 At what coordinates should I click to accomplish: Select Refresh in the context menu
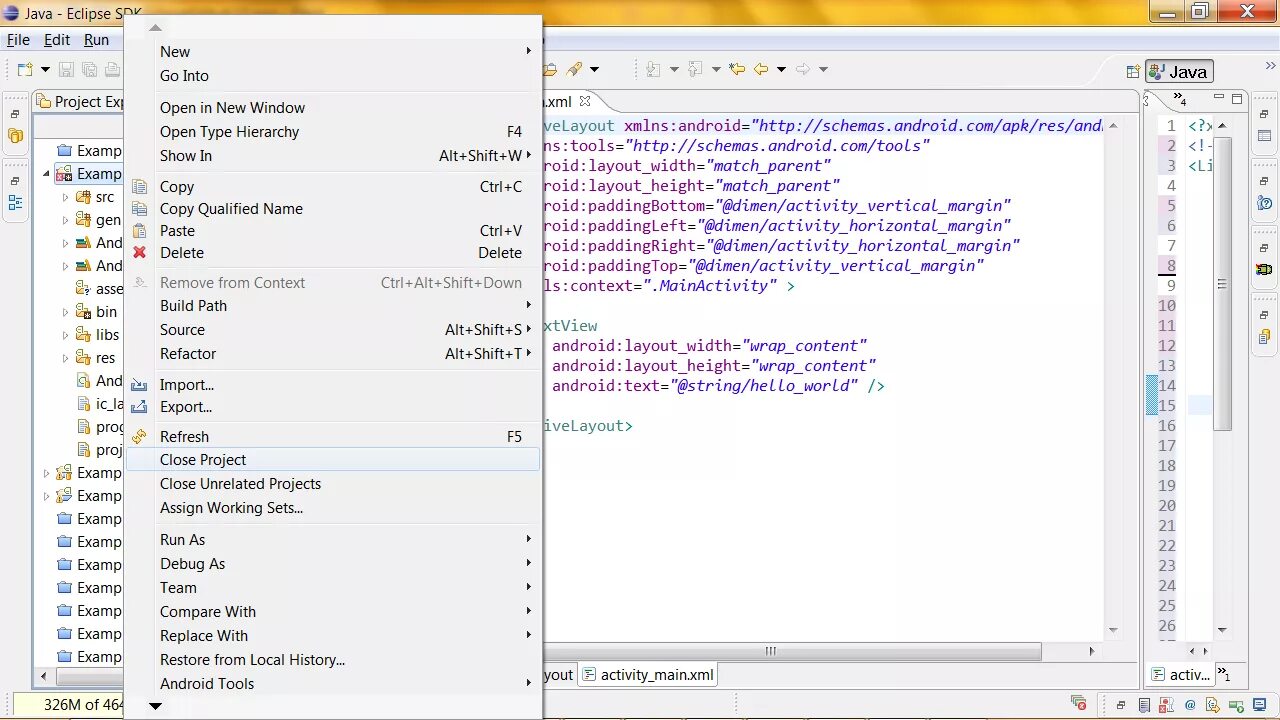click(x=332, y=437)
